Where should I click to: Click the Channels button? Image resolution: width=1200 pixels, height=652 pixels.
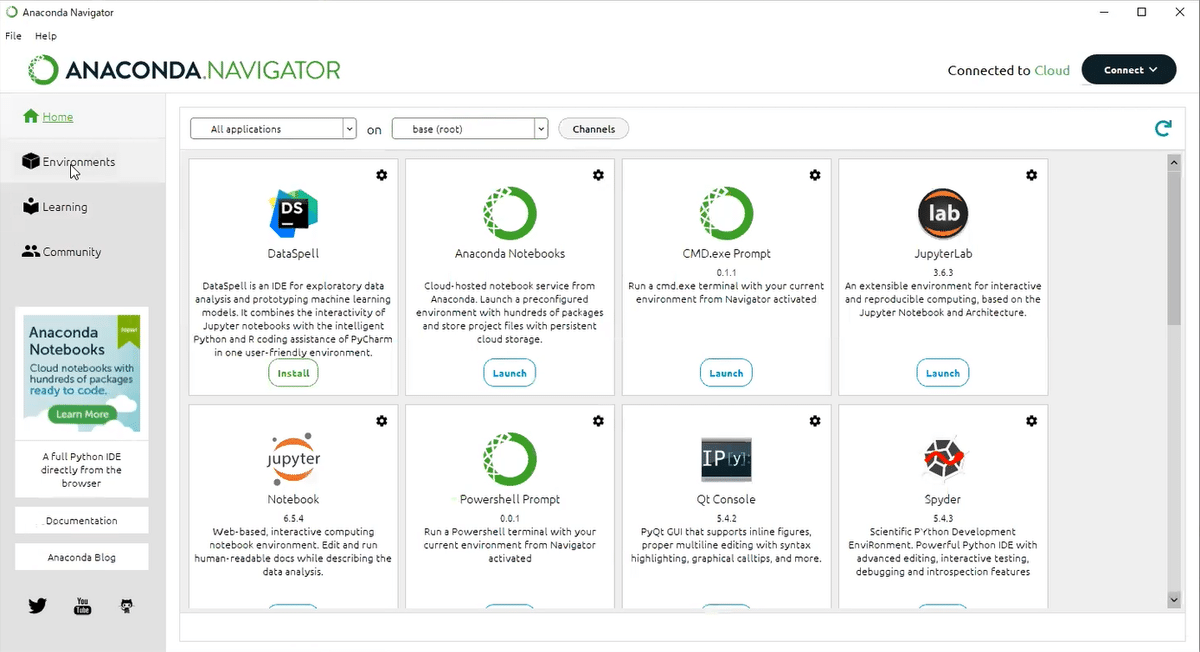coord(594,129)
